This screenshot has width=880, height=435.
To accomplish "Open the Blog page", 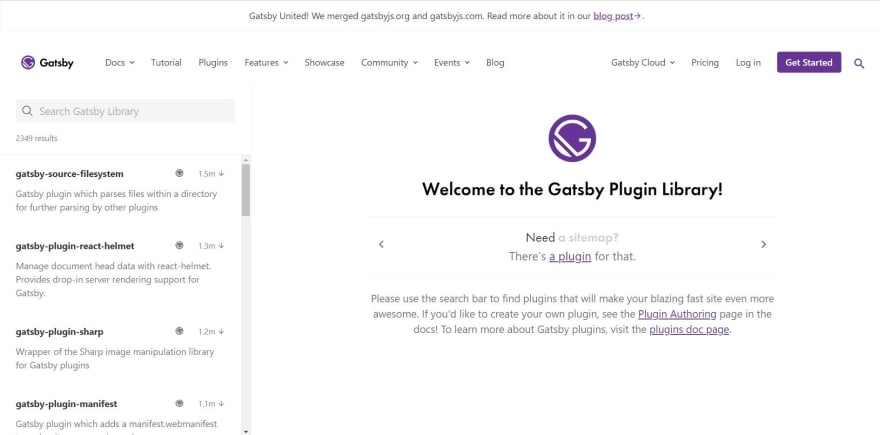I will pyautogui.click(x=495, y=63).
